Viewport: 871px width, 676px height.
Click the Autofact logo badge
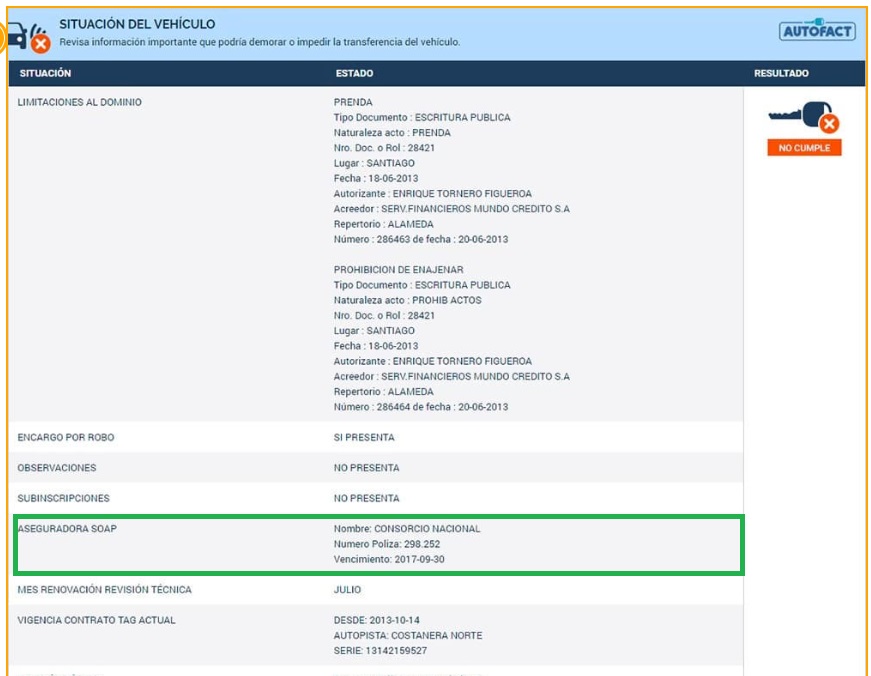pyautogui.click(x=817, y=30)
